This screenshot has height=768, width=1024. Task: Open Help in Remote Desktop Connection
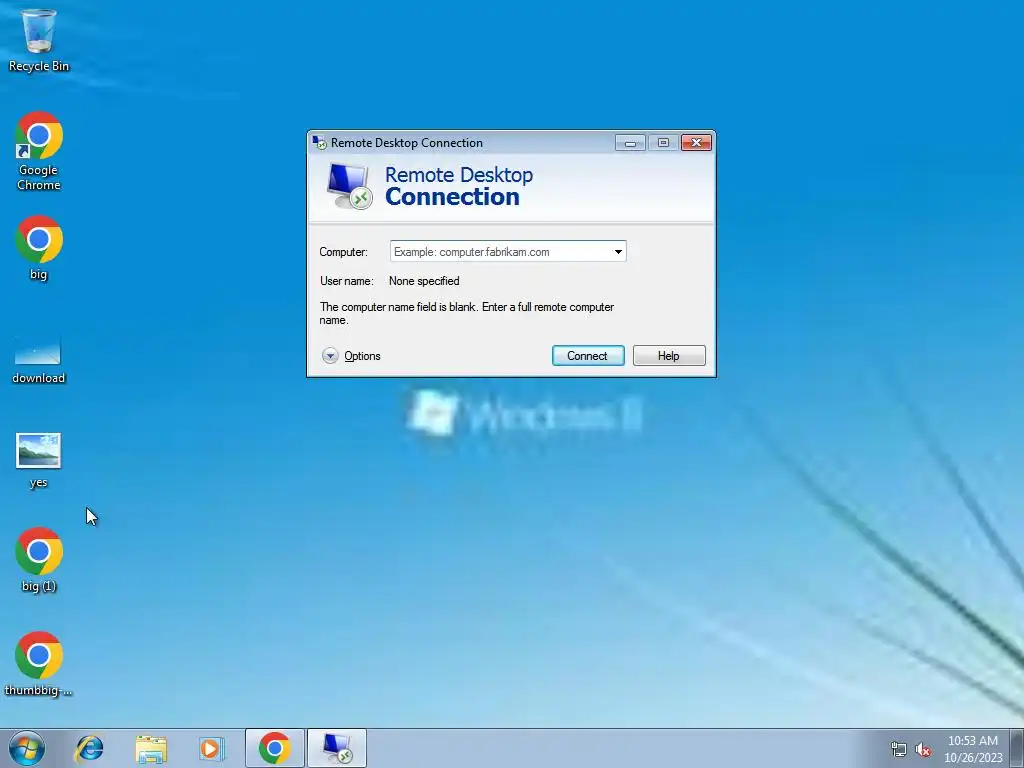(x=669, y=356)
